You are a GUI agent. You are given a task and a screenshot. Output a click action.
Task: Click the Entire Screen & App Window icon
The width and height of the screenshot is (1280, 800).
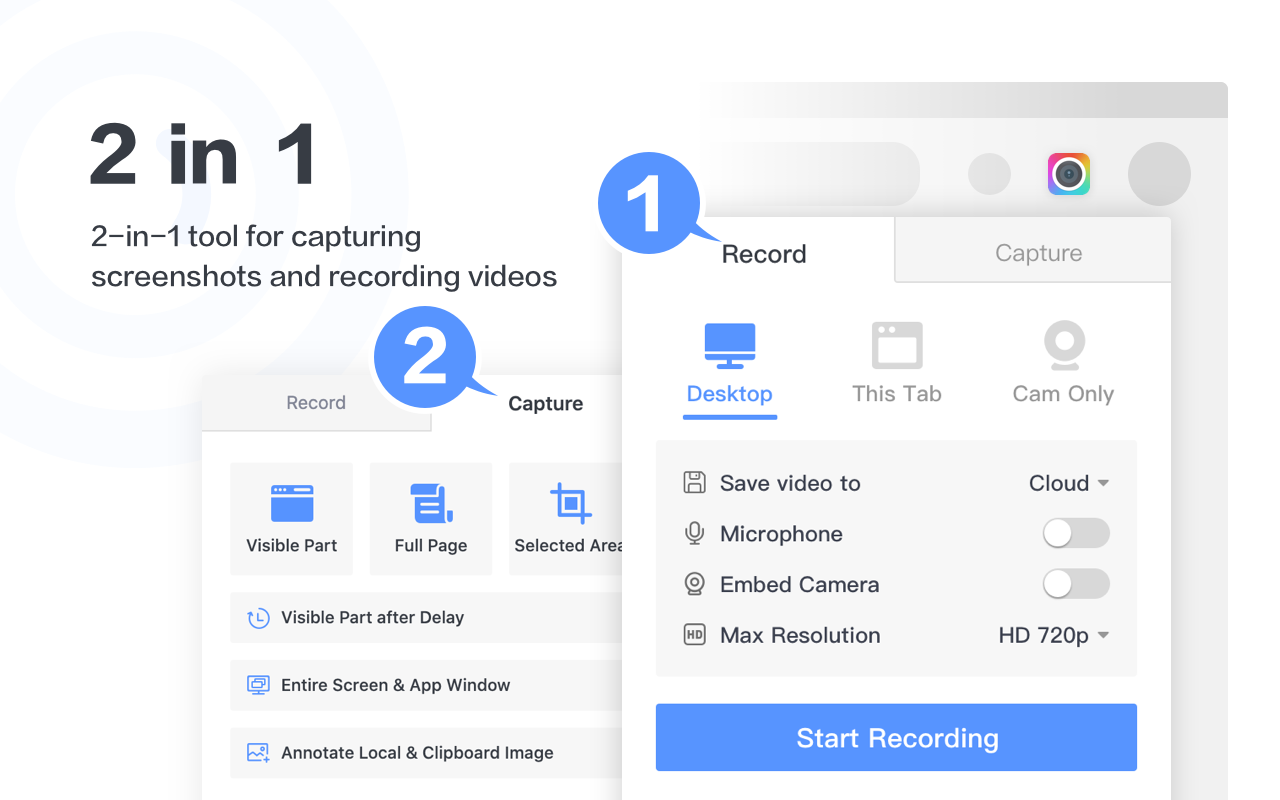click(x=258, y=685)
